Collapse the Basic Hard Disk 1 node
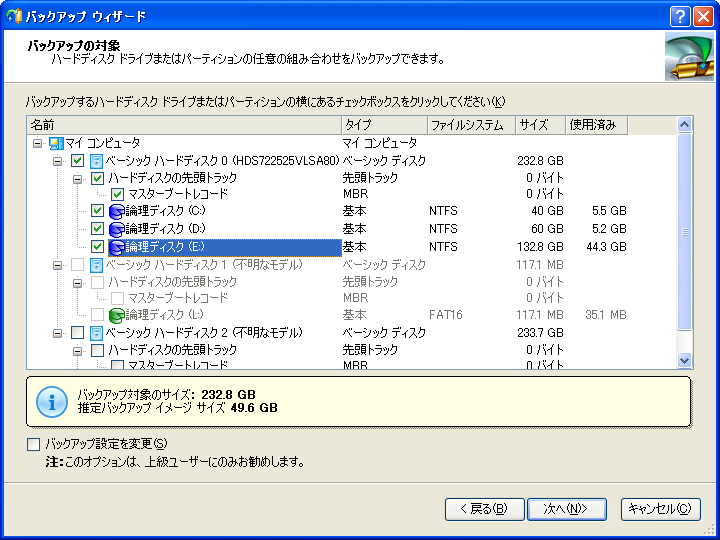Viewport: 720px width, 540px height. [57, 265]
